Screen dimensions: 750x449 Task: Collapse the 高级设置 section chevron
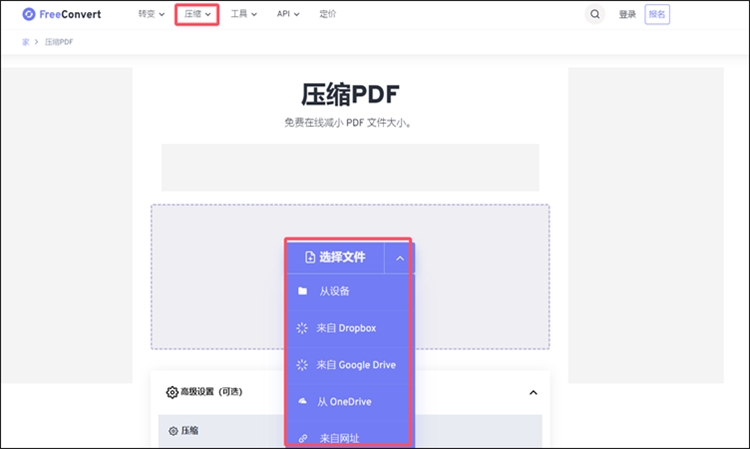pyautogui.click(x=533, y=393)
